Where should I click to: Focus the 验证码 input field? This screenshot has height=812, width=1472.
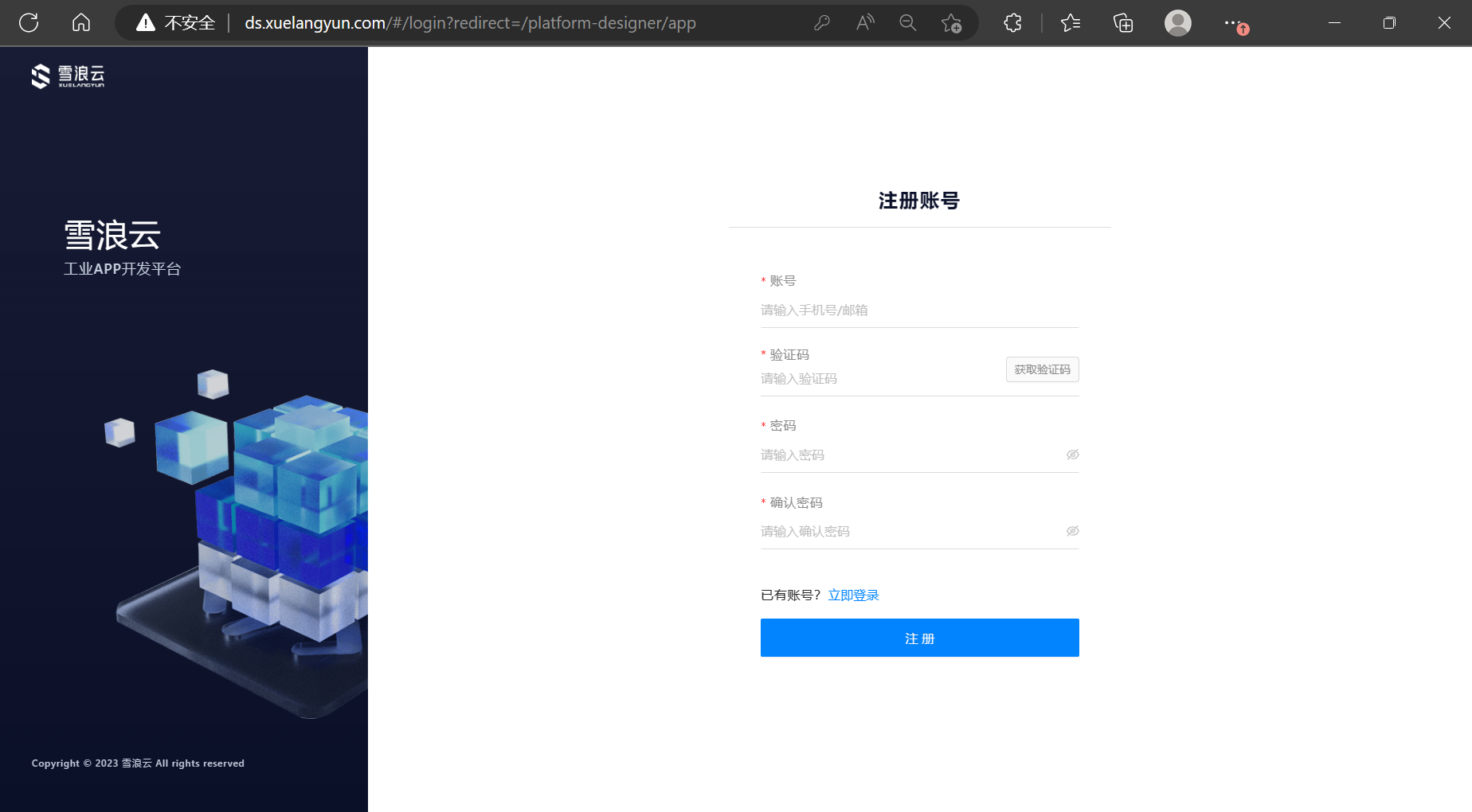click(x=880, y=379)
